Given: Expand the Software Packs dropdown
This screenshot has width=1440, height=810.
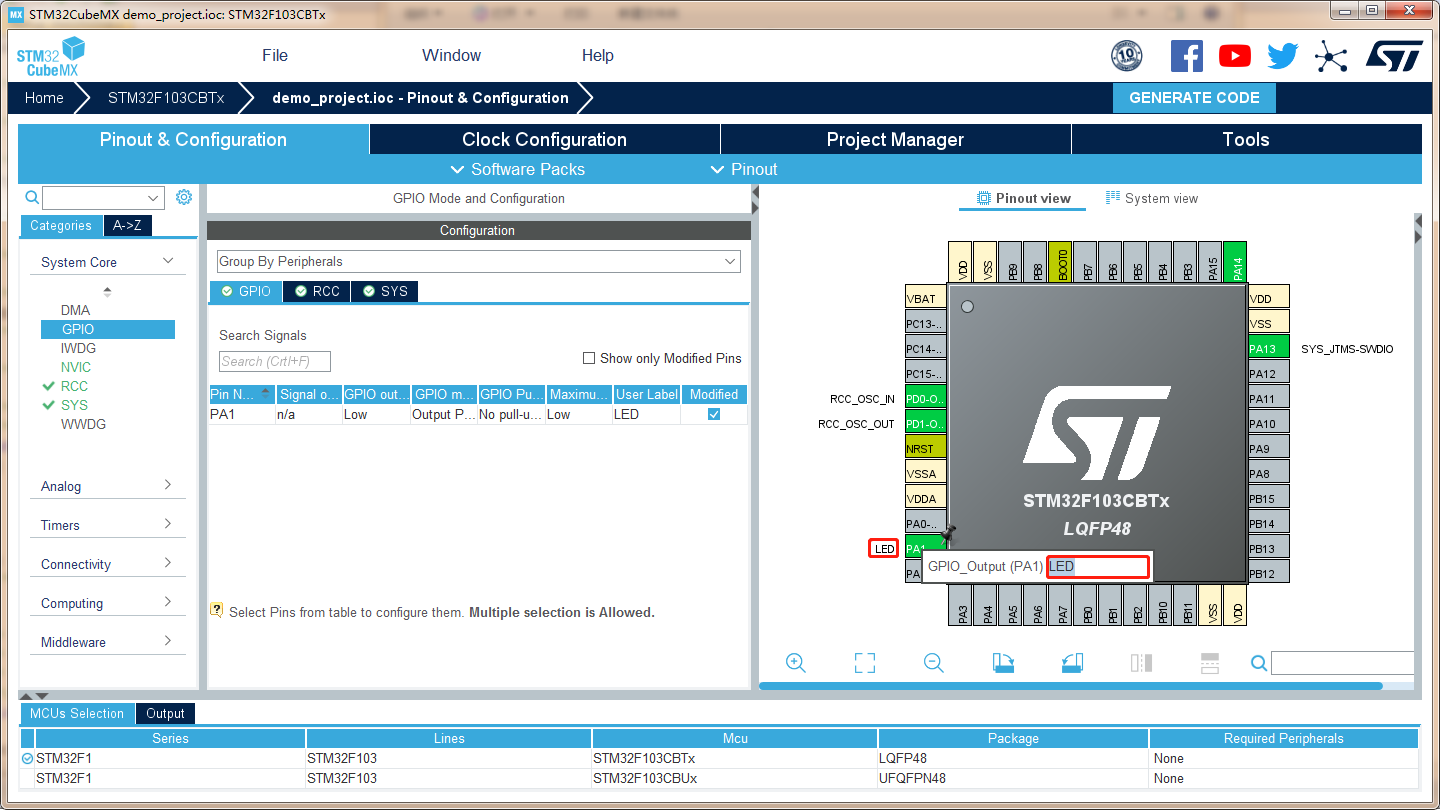Looking at the screenshot, I should (518, 169).
